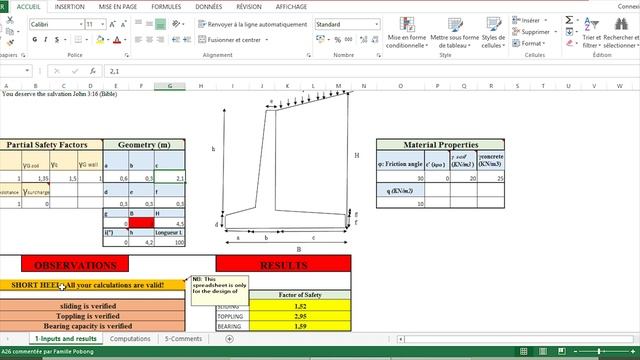Viewport: 640px width, 360px height.
Task: Open the DONNÉES ribbon tab
Action: (209, 7)
